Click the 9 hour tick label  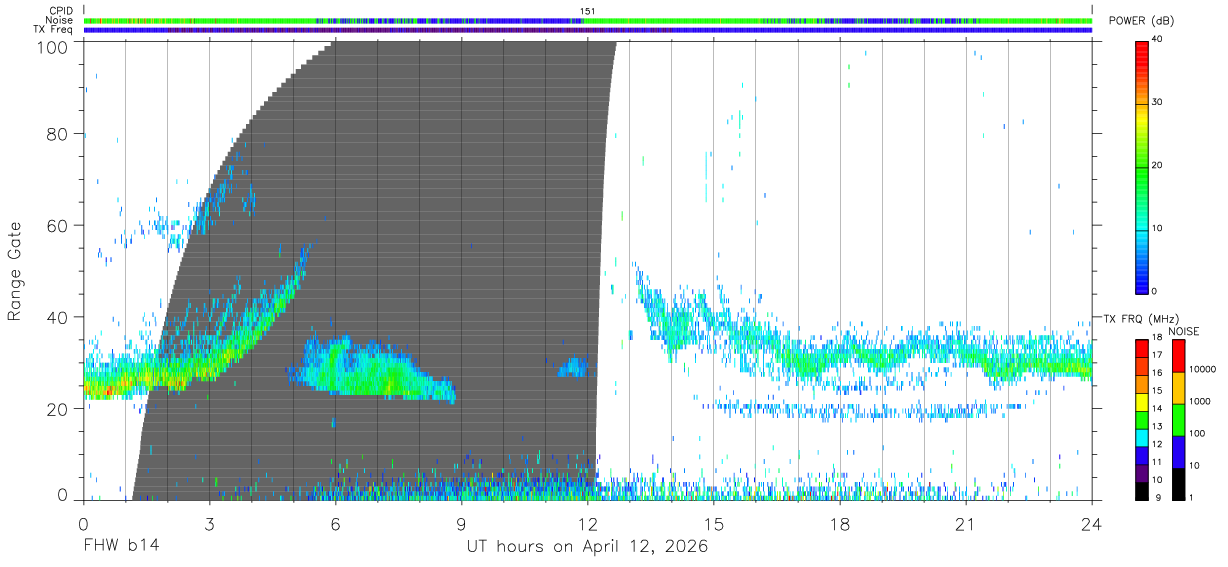(x=462, y=523)
